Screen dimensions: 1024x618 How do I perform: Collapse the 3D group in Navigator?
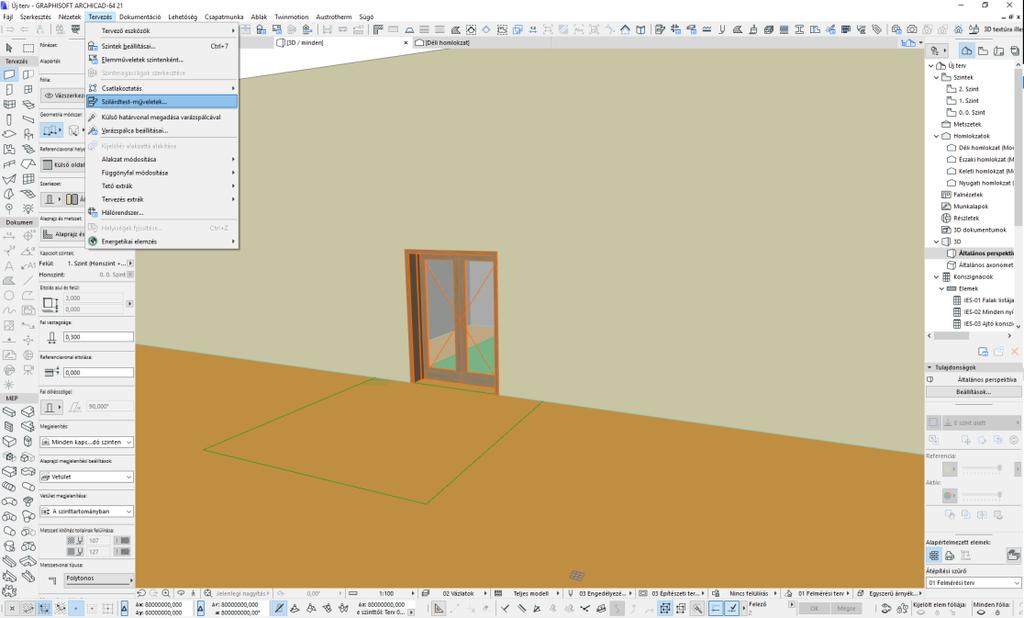pyautogui.click(x=936, y=242)
